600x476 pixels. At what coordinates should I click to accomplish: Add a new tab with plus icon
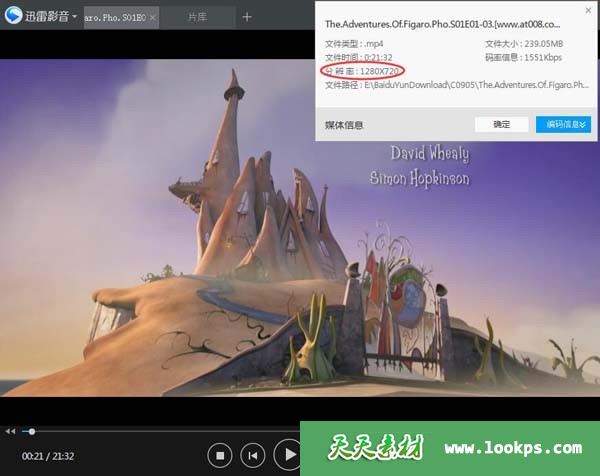[x=247, y=17]
